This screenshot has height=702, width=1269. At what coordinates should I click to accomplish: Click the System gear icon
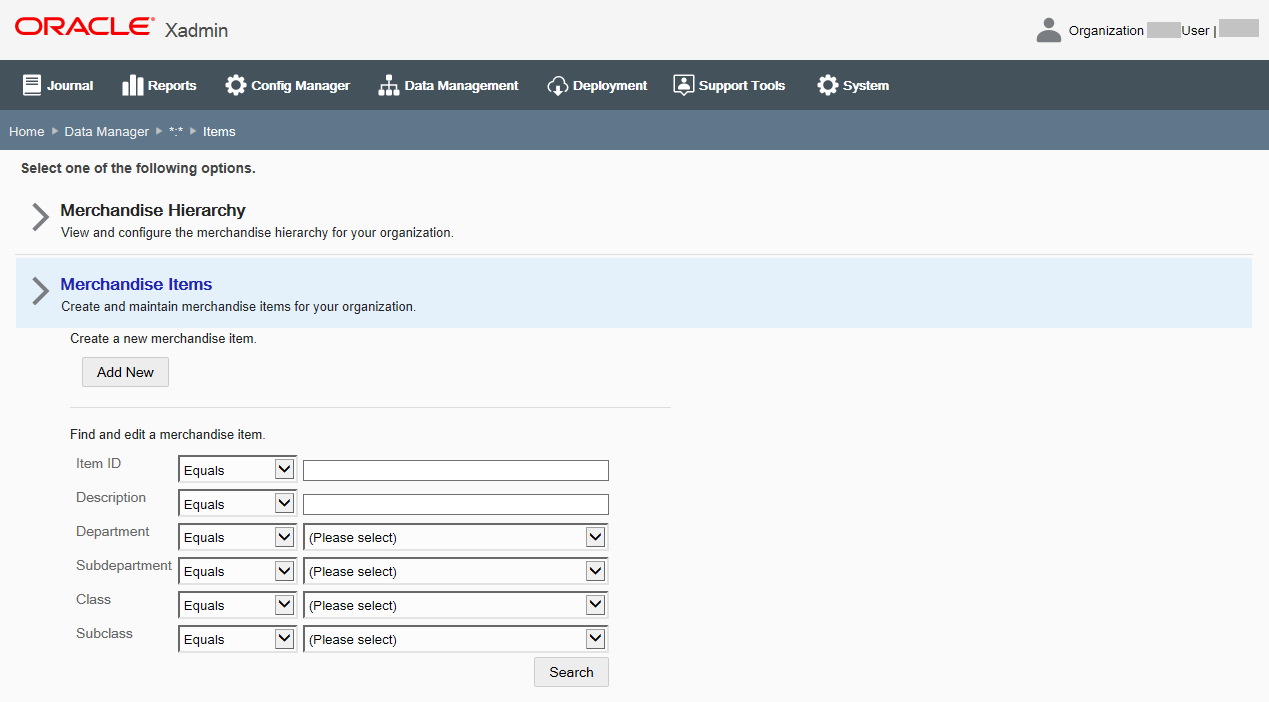(828, 85)
